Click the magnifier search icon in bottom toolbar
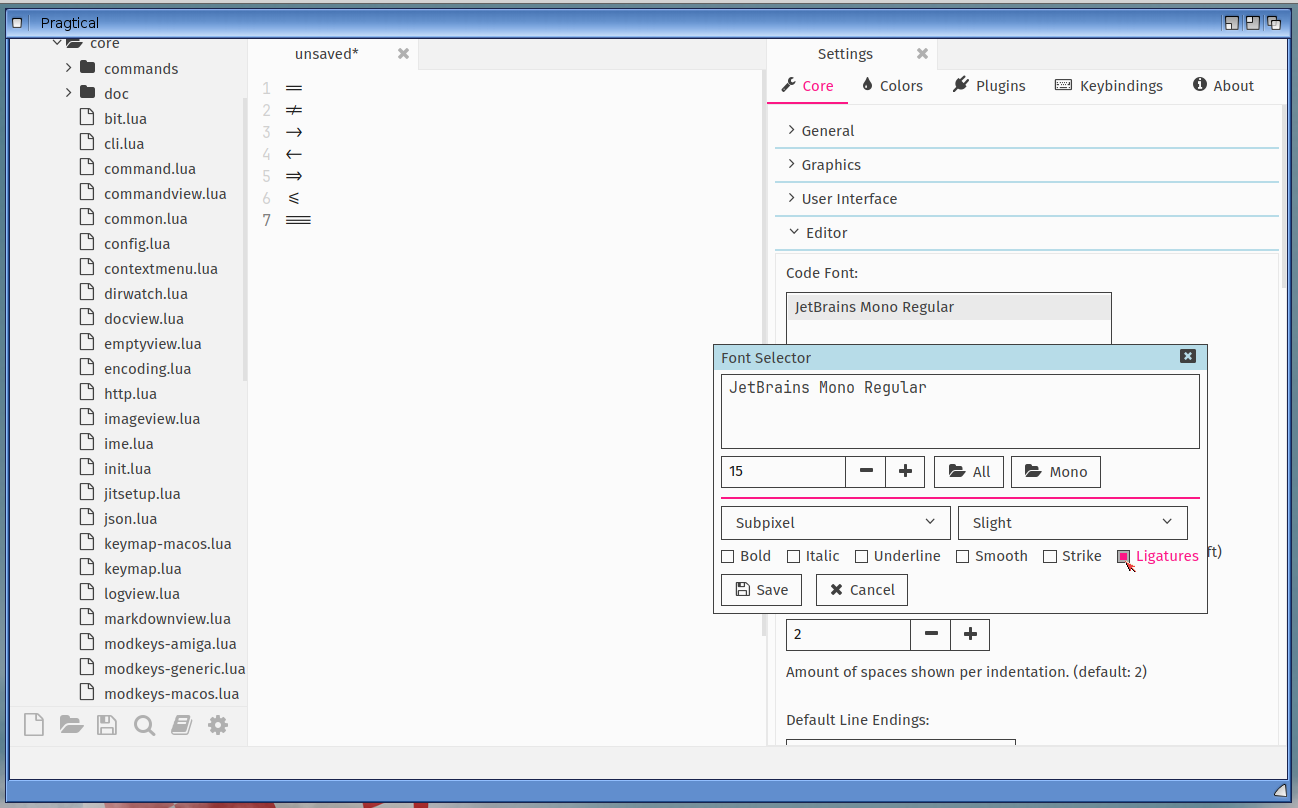 coord(144,725)
